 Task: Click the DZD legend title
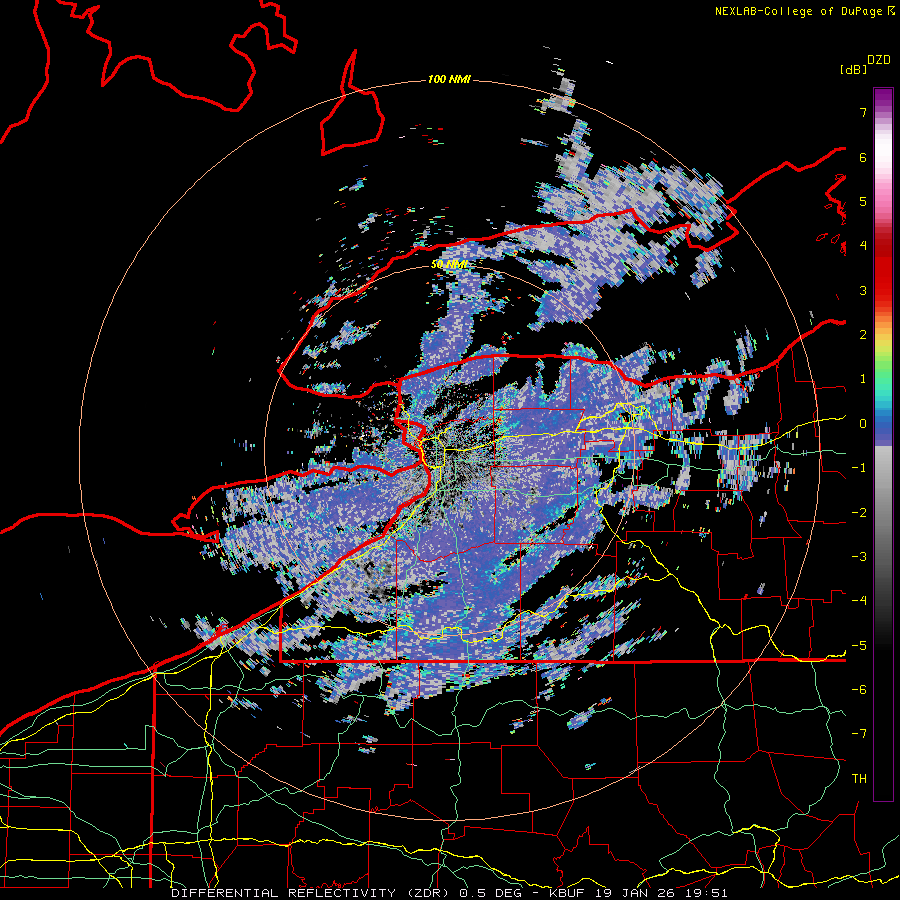tap(879, 60)
